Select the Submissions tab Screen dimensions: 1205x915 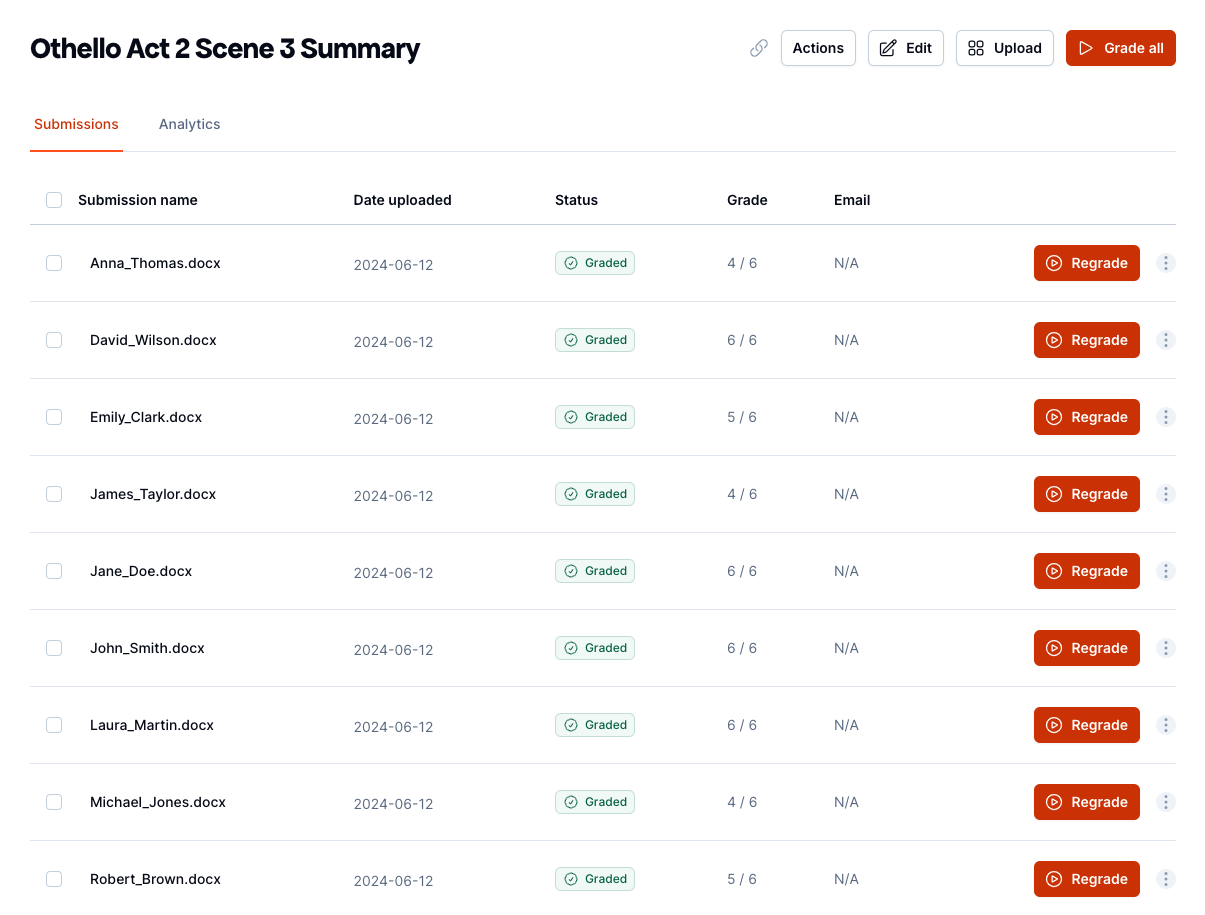click(76, 124)
